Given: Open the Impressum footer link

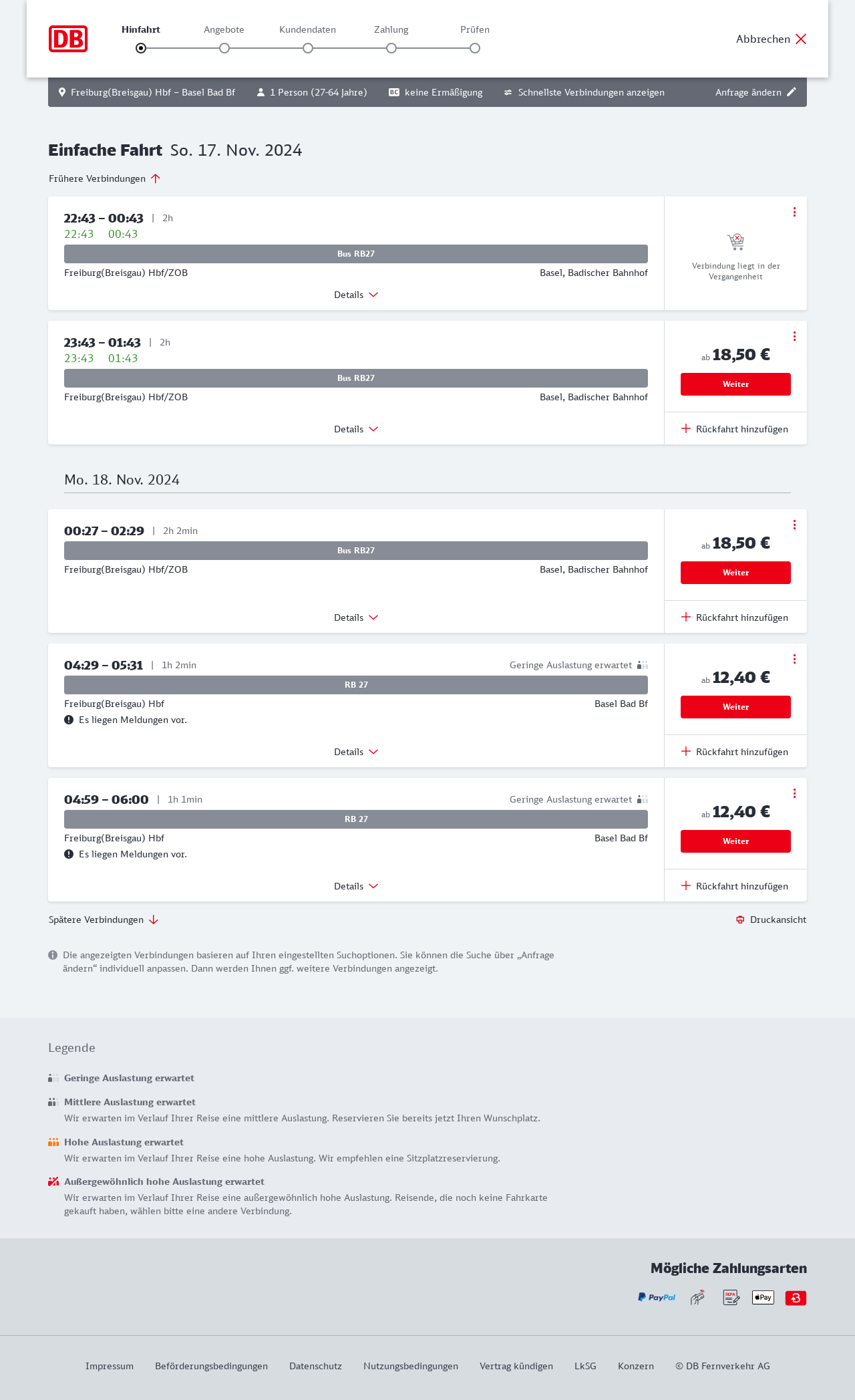Looking at the screenshot, I should (x=110, y=1366).
